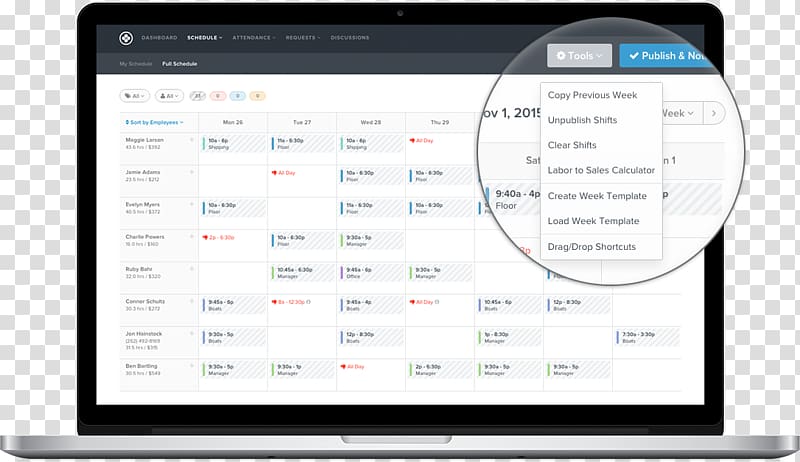
Task: Click employee name Jon Hainstock
Action: pos(144,333)
